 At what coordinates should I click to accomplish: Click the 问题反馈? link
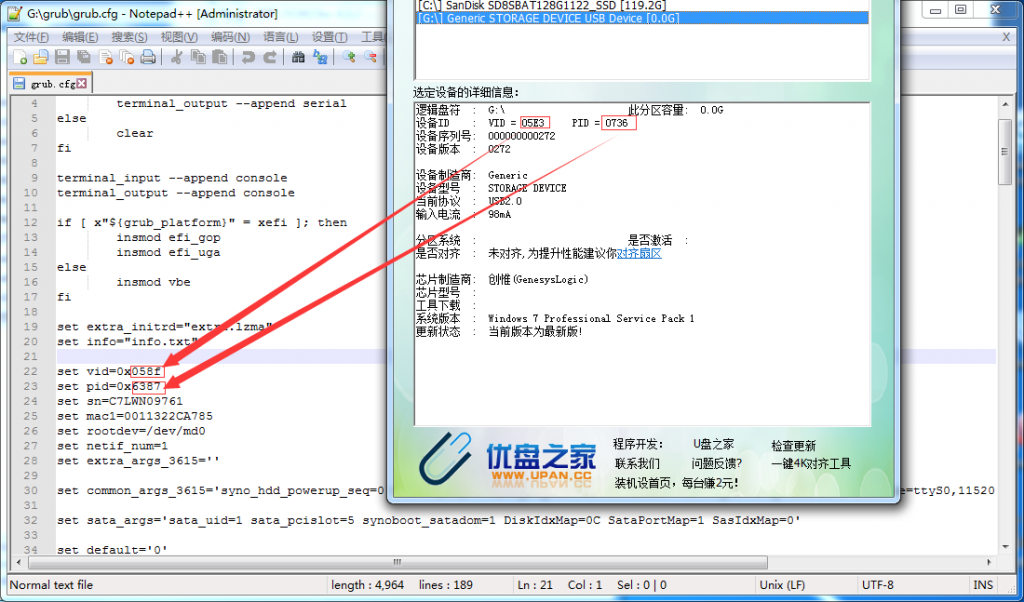pyautogui.click(x=716, y=464)
